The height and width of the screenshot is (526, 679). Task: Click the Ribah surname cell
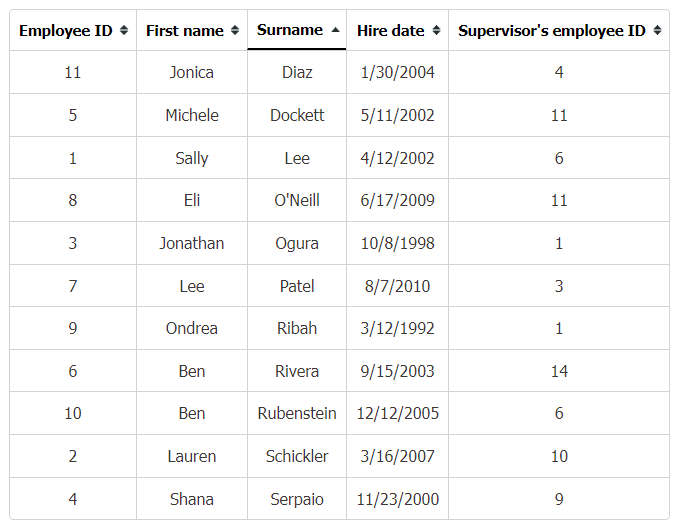tap(297, 328)
